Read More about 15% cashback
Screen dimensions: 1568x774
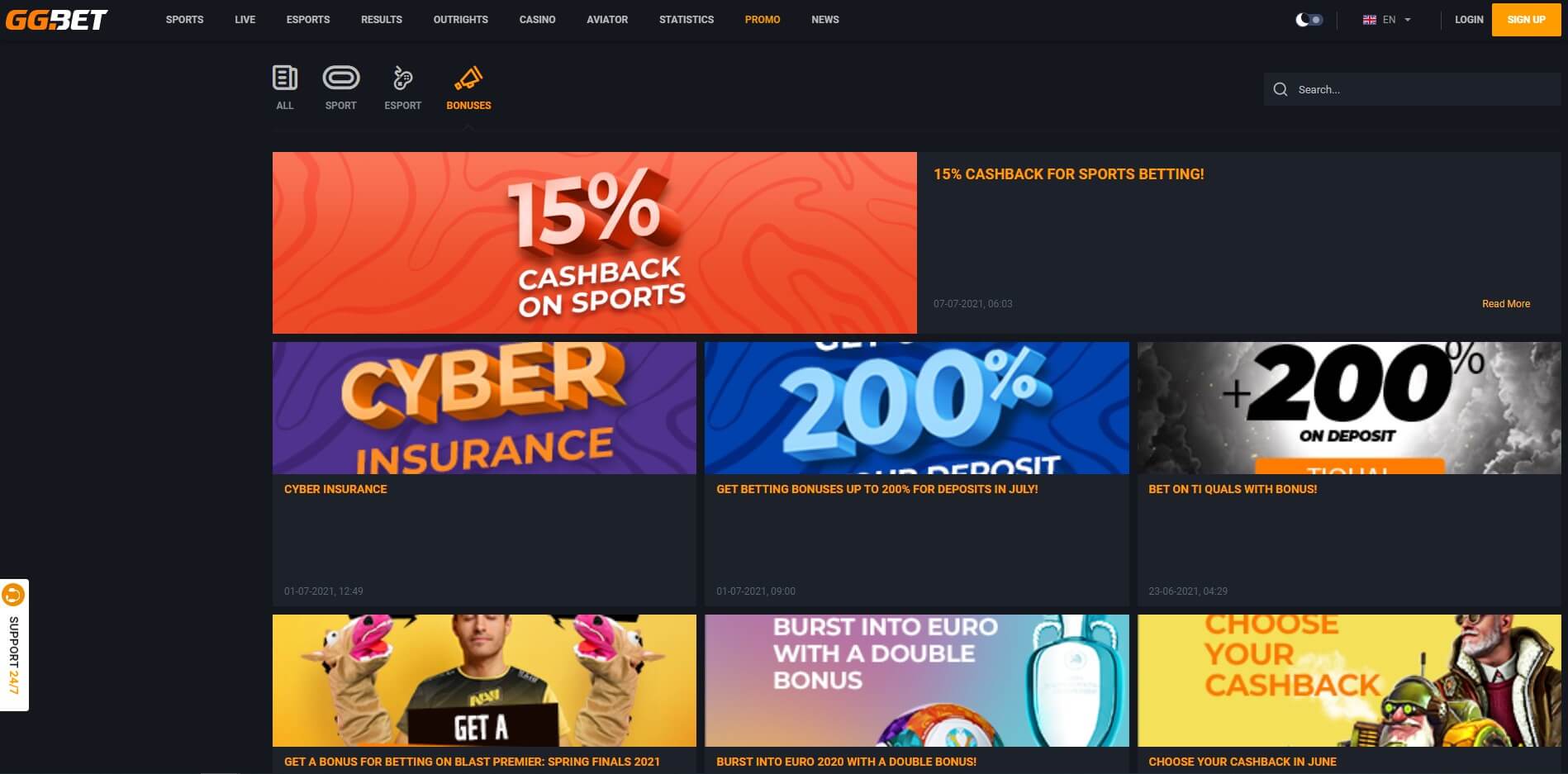[x=1505, y=304]
